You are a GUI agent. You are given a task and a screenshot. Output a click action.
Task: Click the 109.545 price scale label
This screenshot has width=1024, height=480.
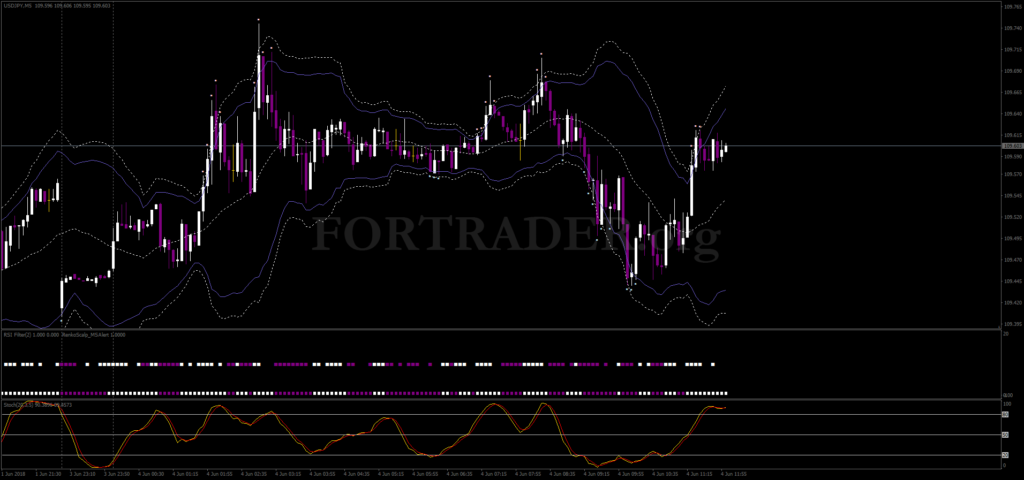pos(1012,195)
